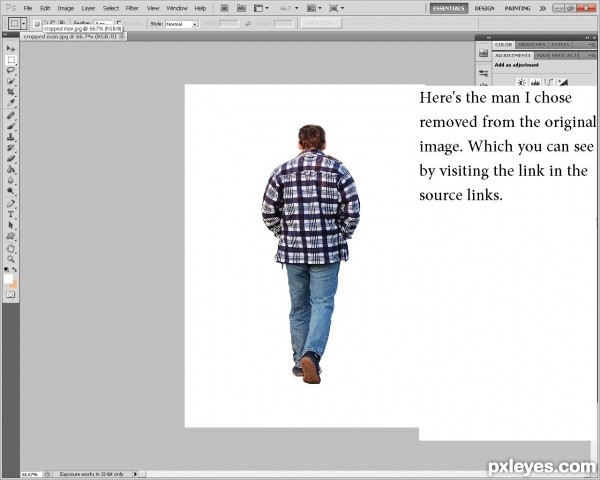This screenshot has height=480, width=600.
Task: Open the Edit menu
Action: [45, 8]
